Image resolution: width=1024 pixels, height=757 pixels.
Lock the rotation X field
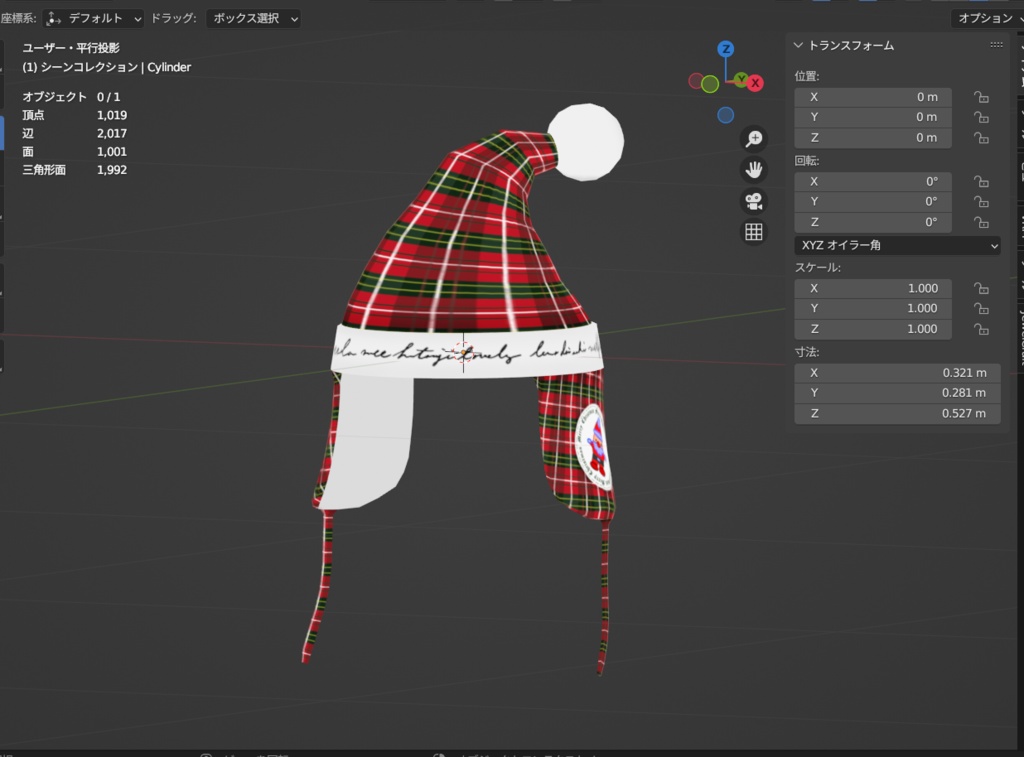[981, 182]
